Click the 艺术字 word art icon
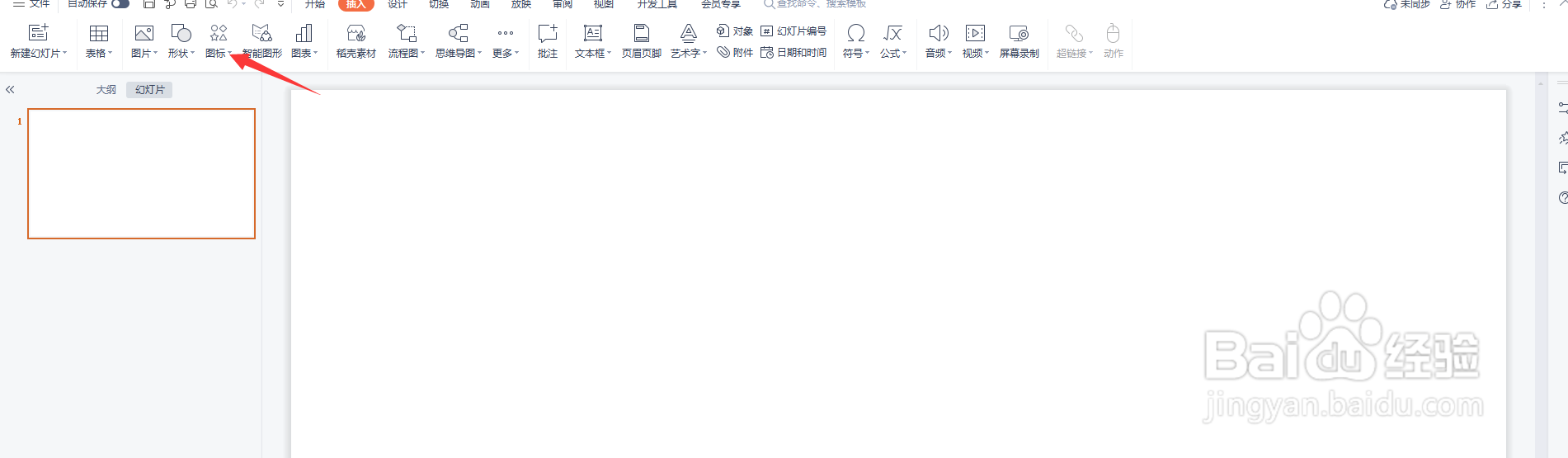This screenshot has height=458, width=1568. point(689,33)
